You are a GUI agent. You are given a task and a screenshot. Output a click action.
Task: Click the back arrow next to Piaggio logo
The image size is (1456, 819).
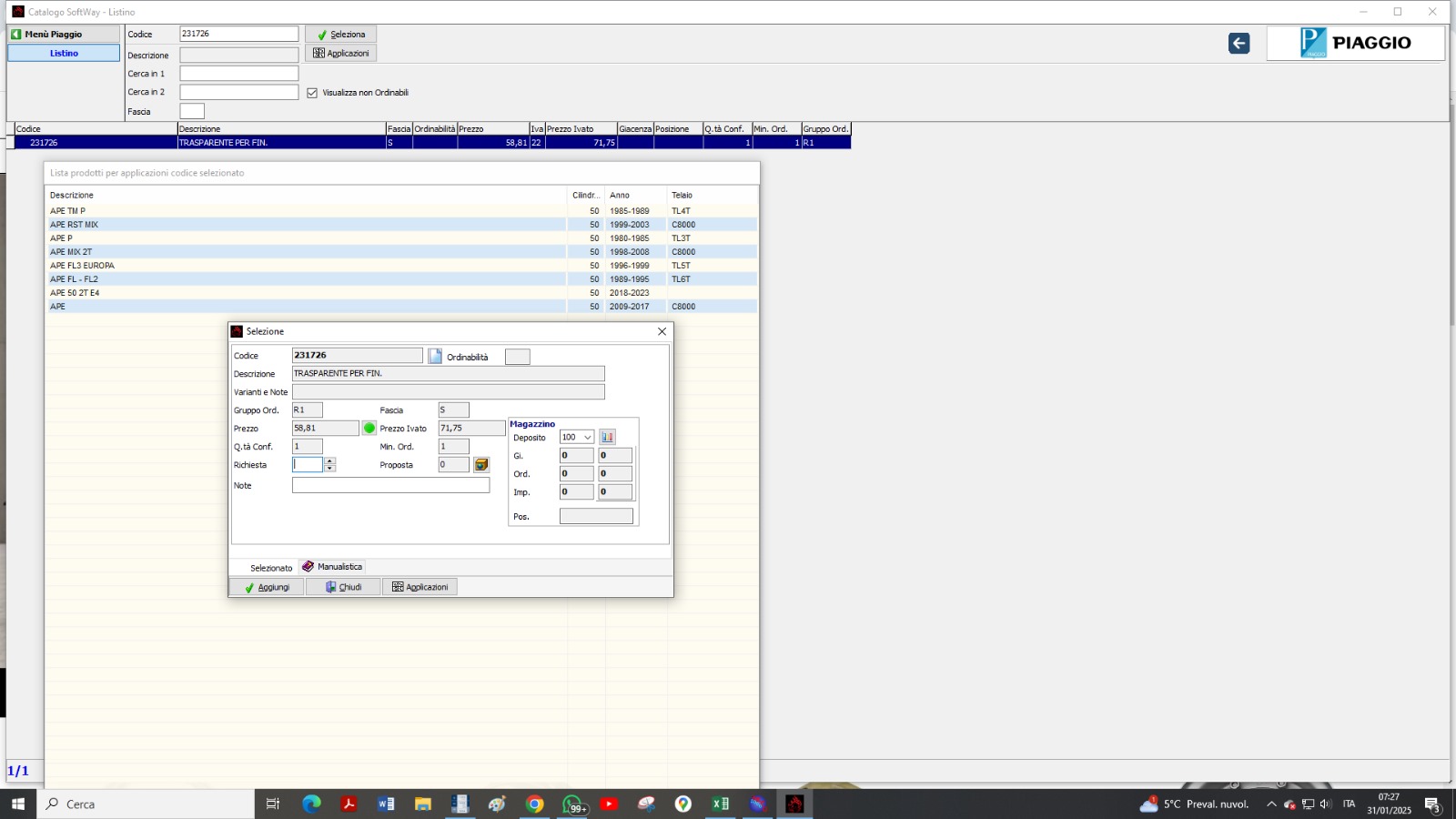1239,44
